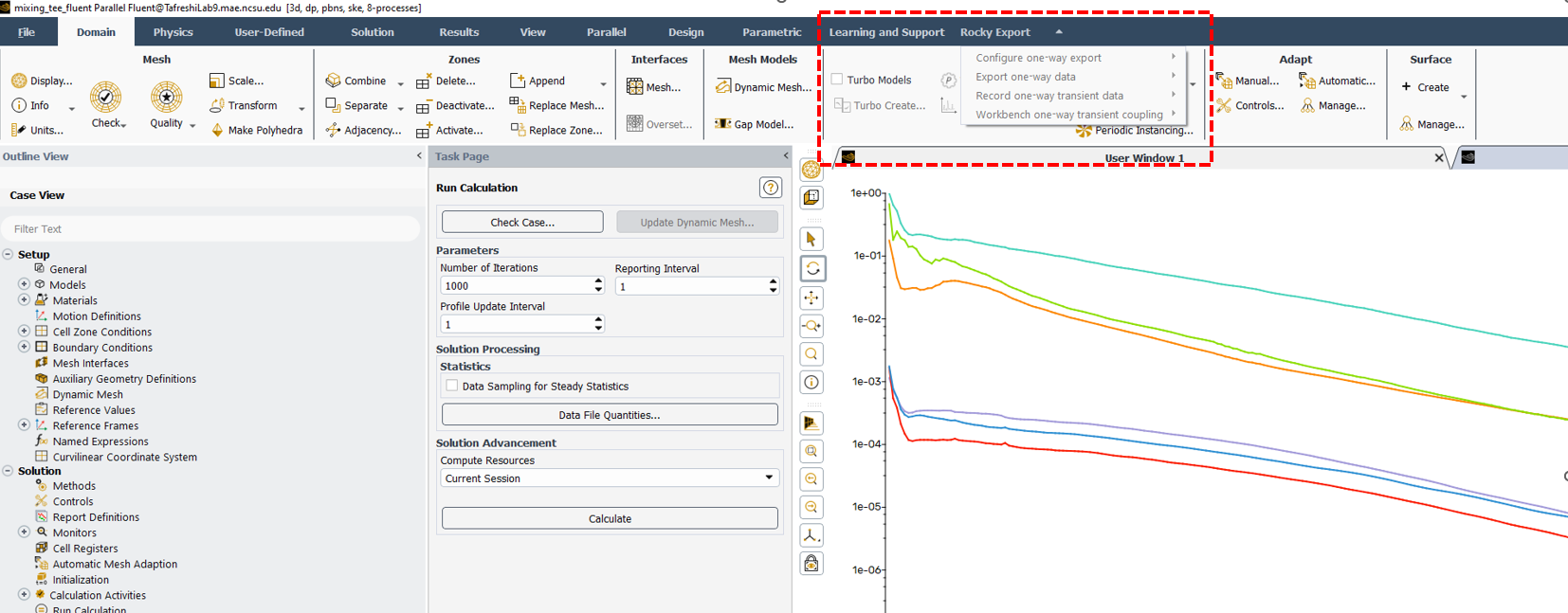This screenshot has height=613, width=1568.
Task: Switch to the Physics ribbon tab
Action: (x=173, y=32)
